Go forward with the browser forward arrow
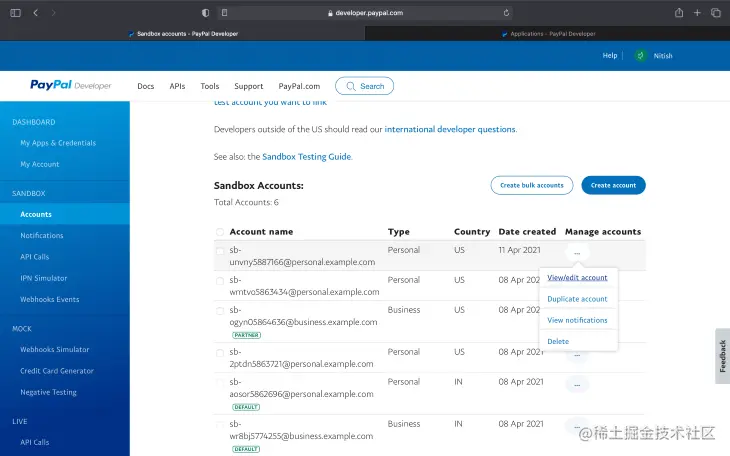The height and width of the screenshot is (456, 730). [x=54, y=13]
